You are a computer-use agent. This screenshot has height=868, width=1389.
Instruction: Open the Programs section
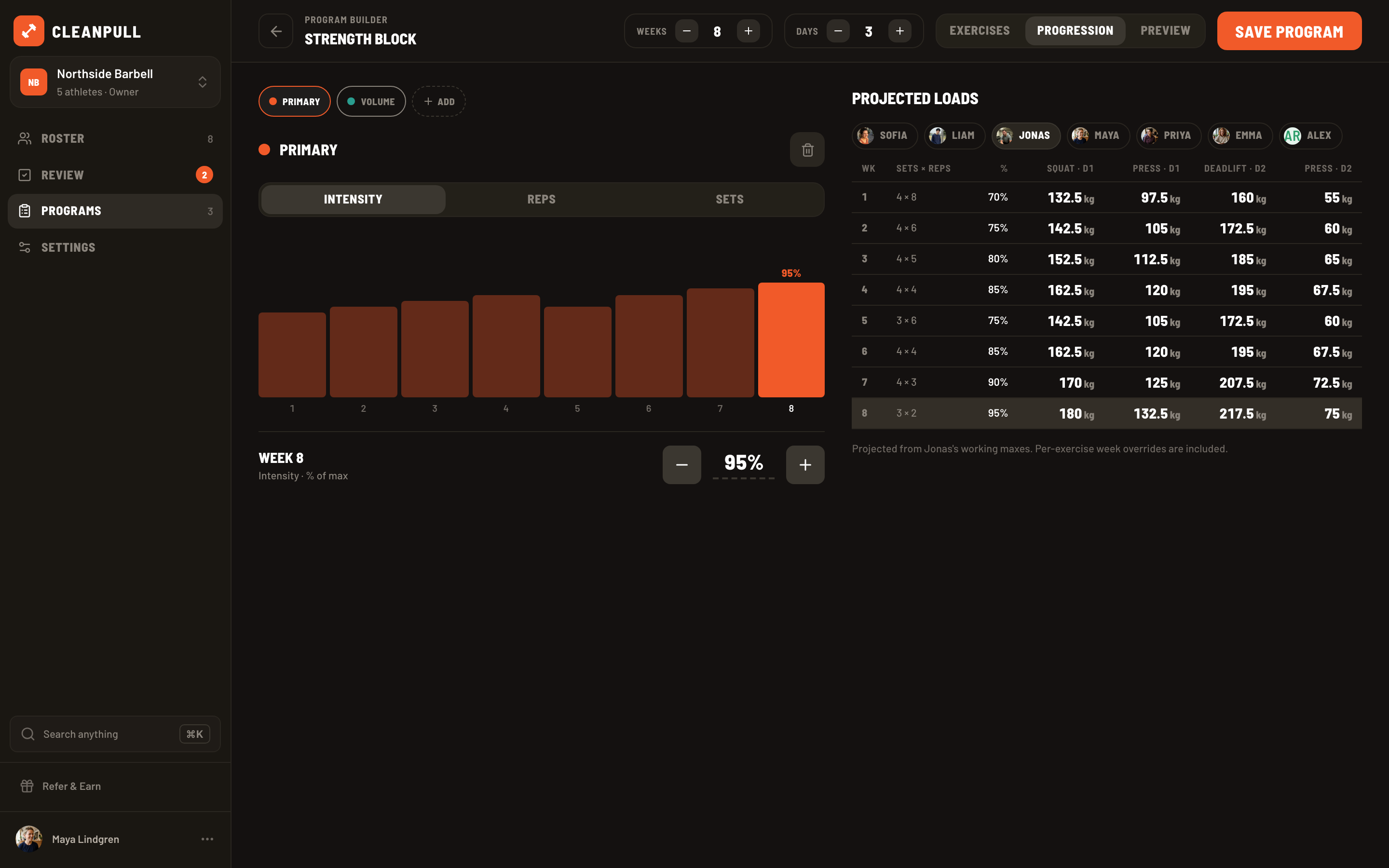tap(115, 211)
